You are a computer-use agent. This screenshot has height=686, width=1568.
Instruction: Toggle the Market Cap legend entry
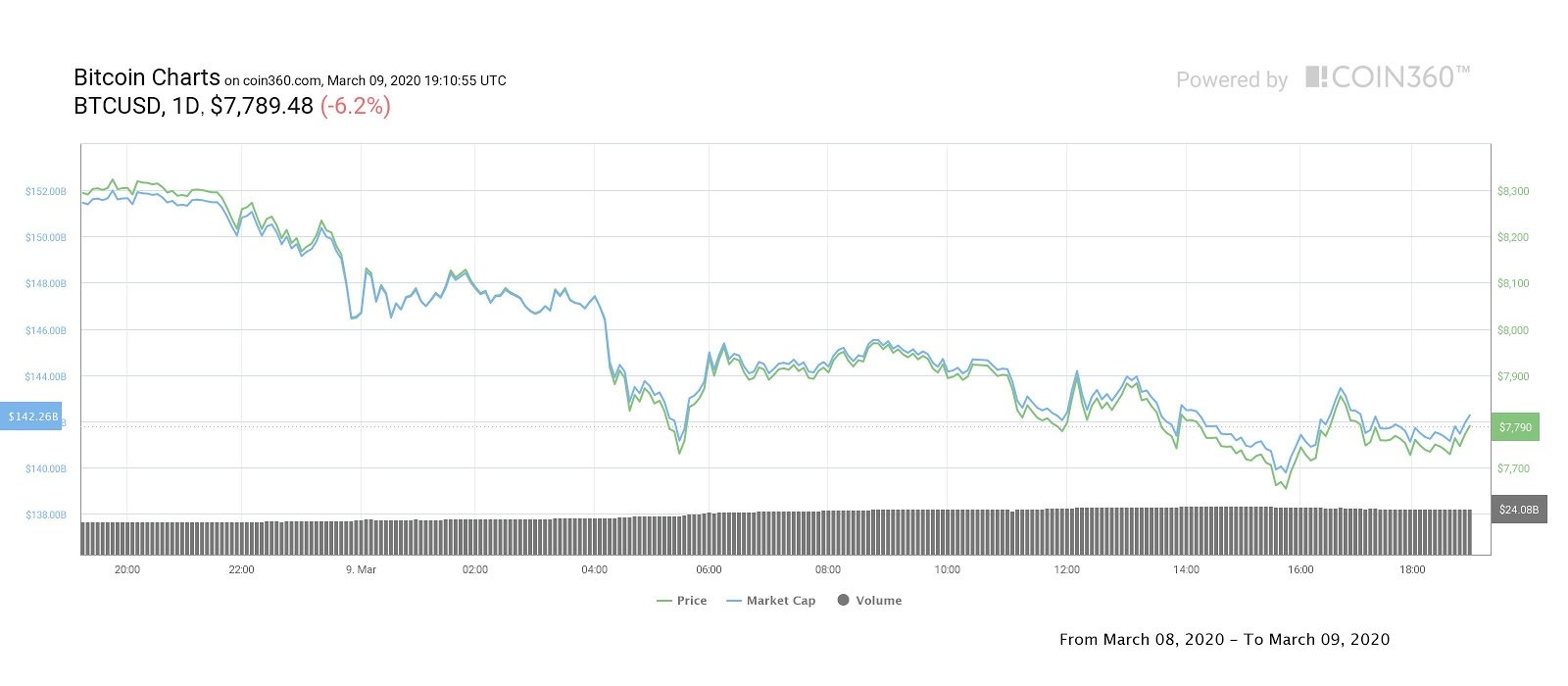click(771, 601)
